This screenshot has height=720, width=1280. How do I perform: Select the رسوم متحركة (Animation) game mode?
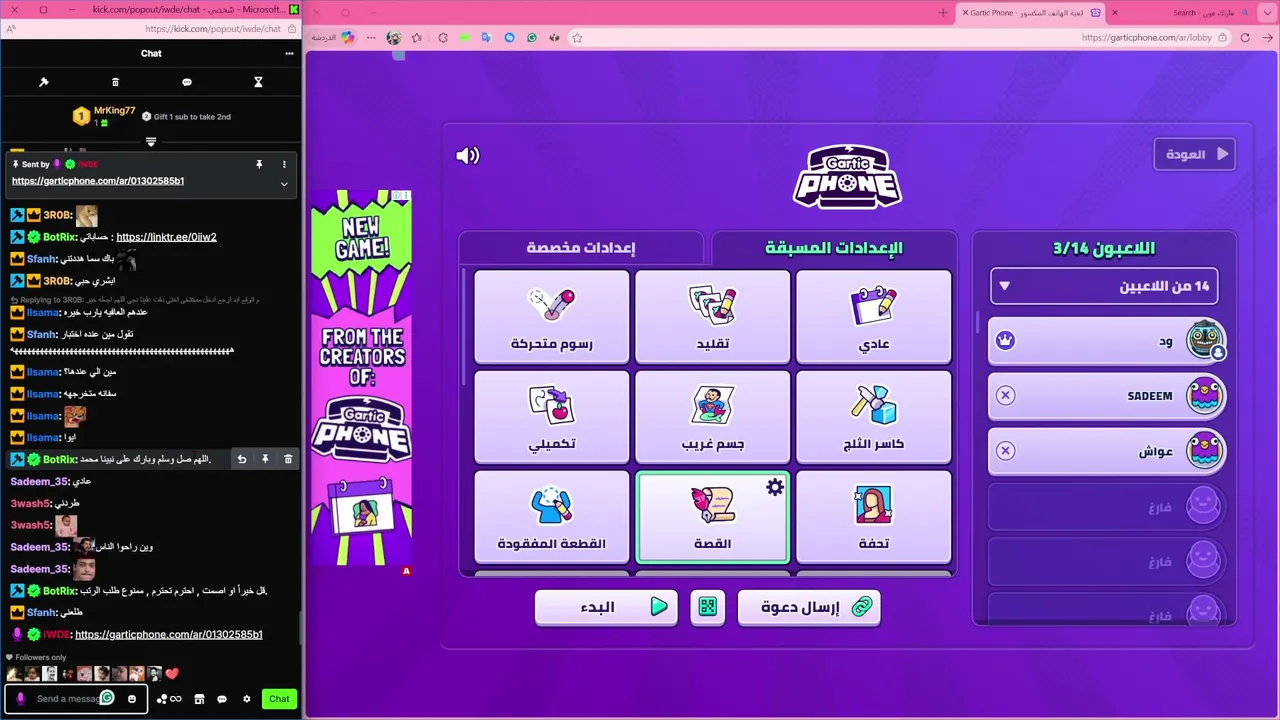tap(552, 317)
